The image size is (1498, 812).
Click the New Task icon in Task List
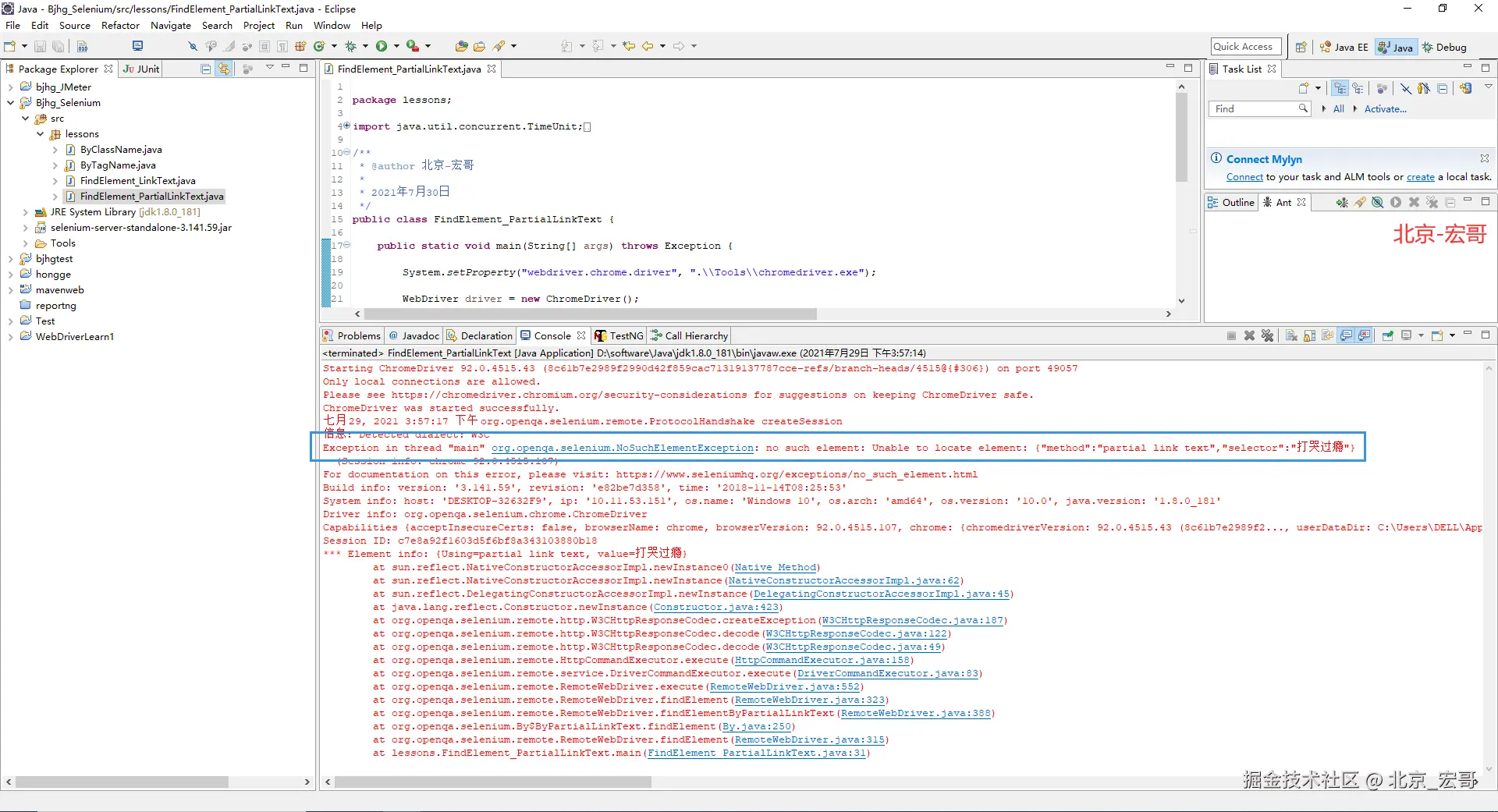(x=1304, y=88)
